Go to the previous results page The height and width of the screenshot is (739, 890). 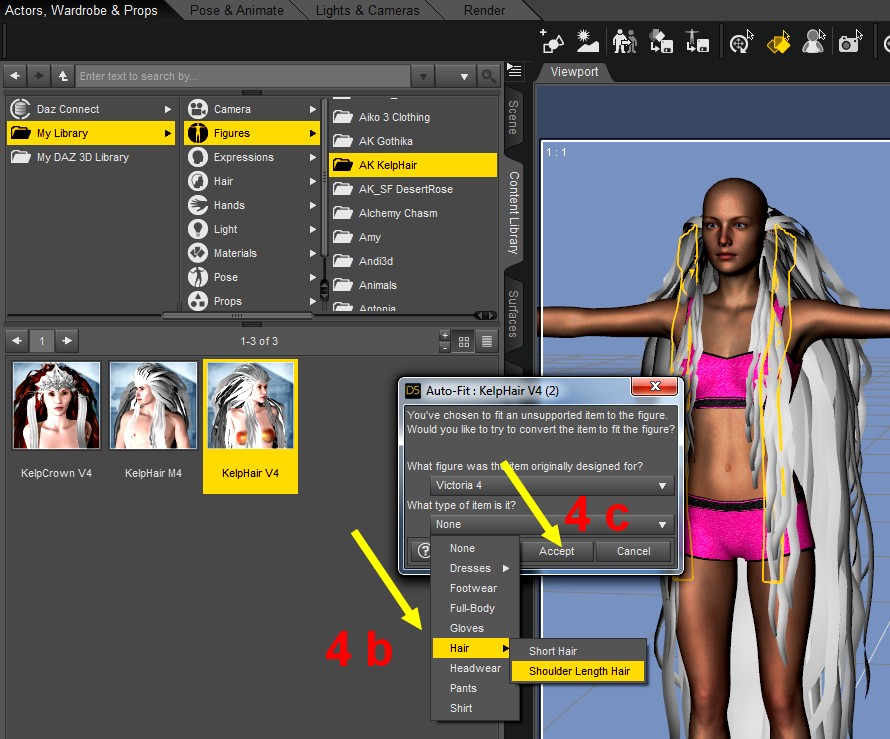[x=17, y=341]
